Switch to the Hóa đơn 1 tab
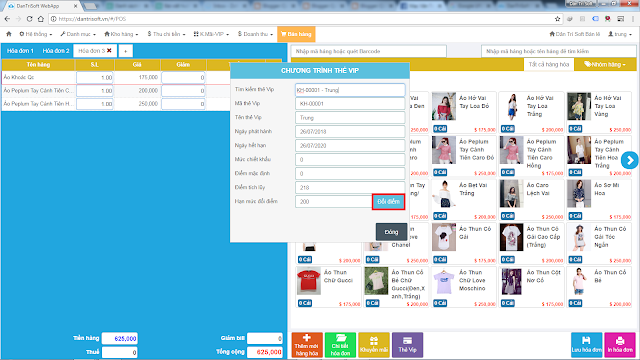The height and width of the screenshot is (360, 640). pyautogui.click(x=20, y=51)
